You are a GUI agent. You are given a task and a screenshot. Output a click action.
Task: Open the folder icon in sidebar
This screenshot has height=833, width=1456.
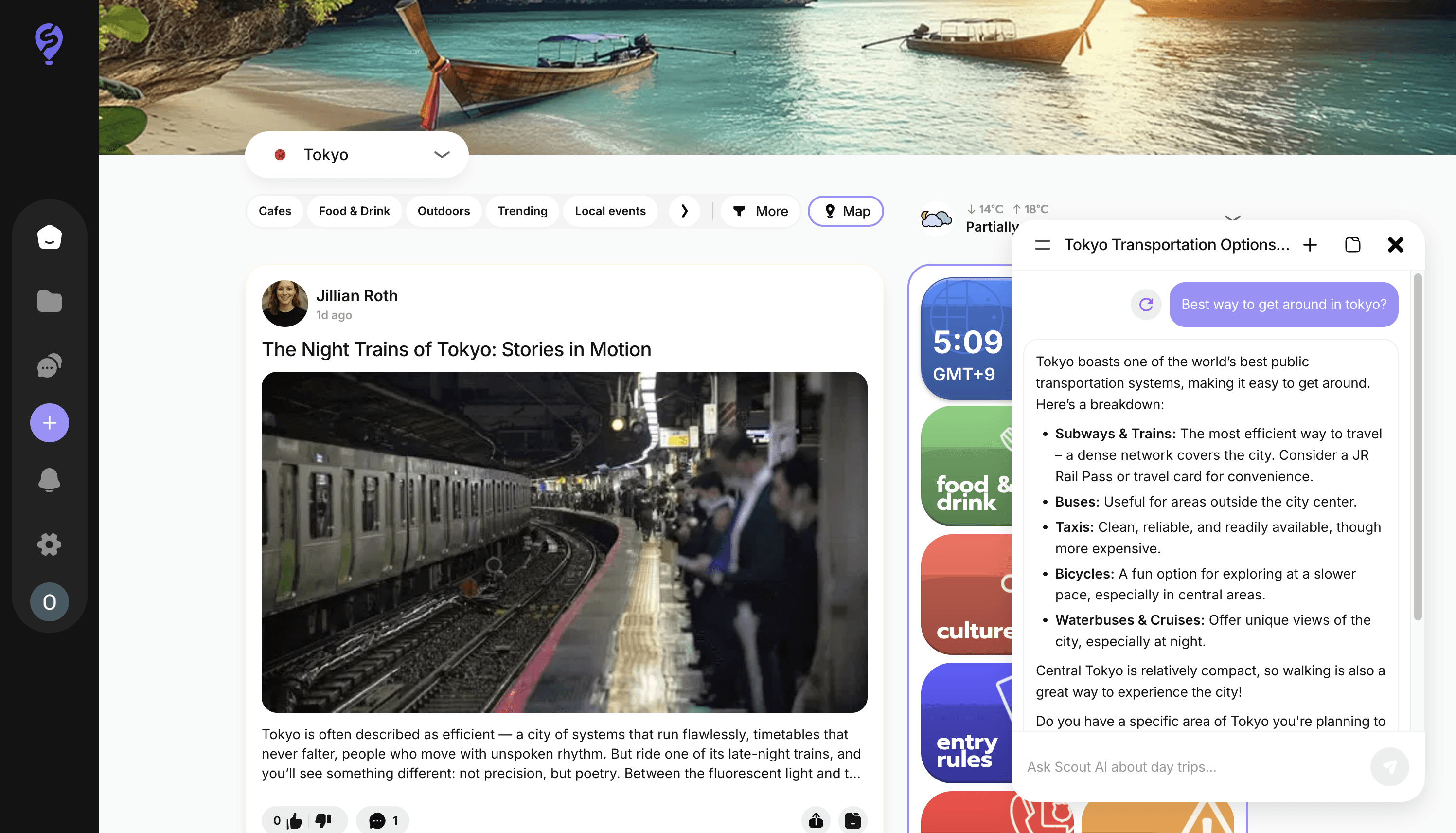tap(49, 301)
